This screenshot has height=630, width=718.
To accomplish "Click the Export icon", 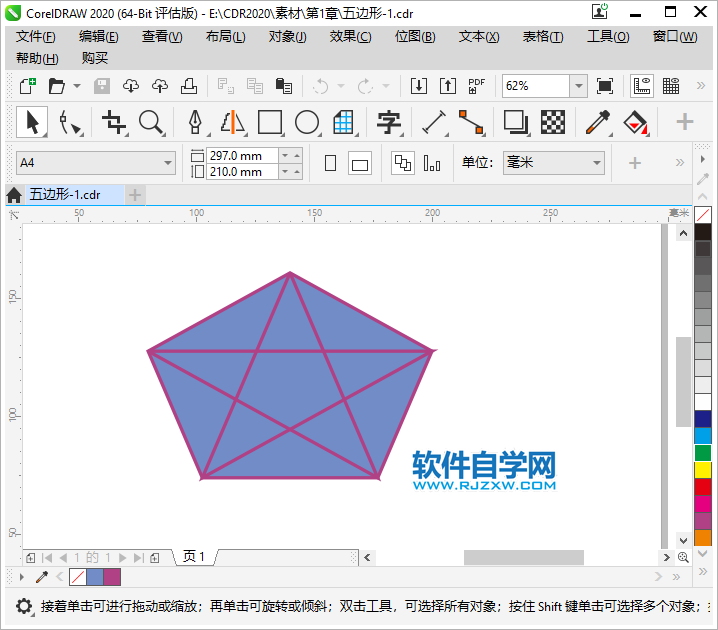I will point(447,86).
